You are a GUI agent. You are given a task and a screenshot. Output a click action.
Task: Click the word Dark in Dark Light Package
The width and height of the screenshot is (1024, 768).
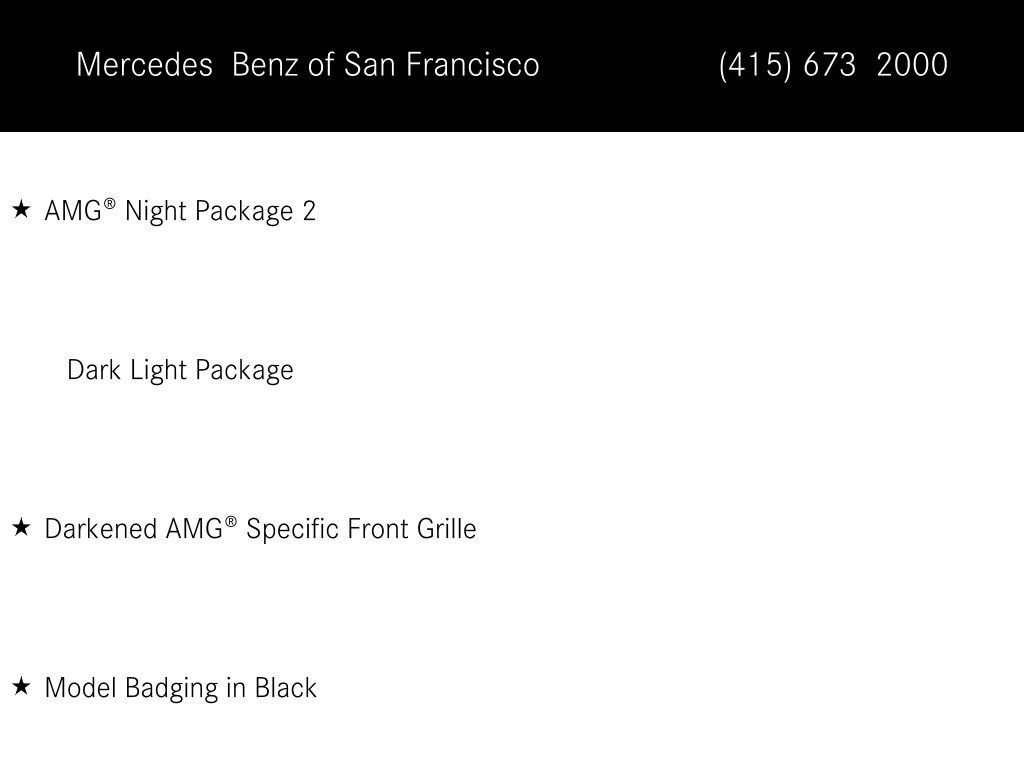(94, 370)
